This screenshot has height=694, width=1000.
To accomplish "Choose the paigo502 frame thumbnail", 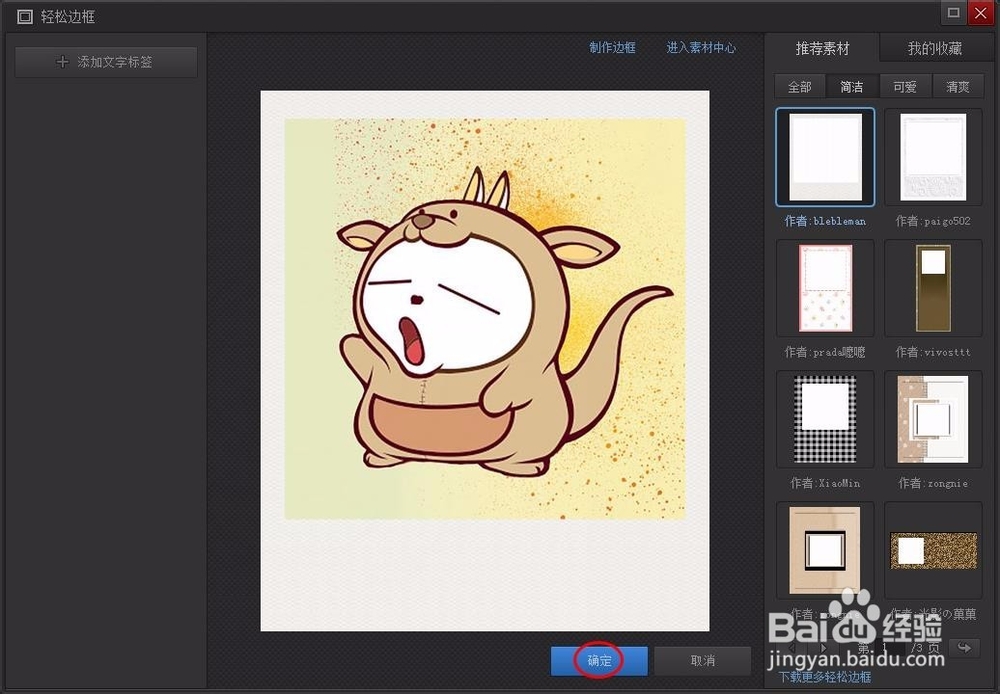I will [933, 157].
